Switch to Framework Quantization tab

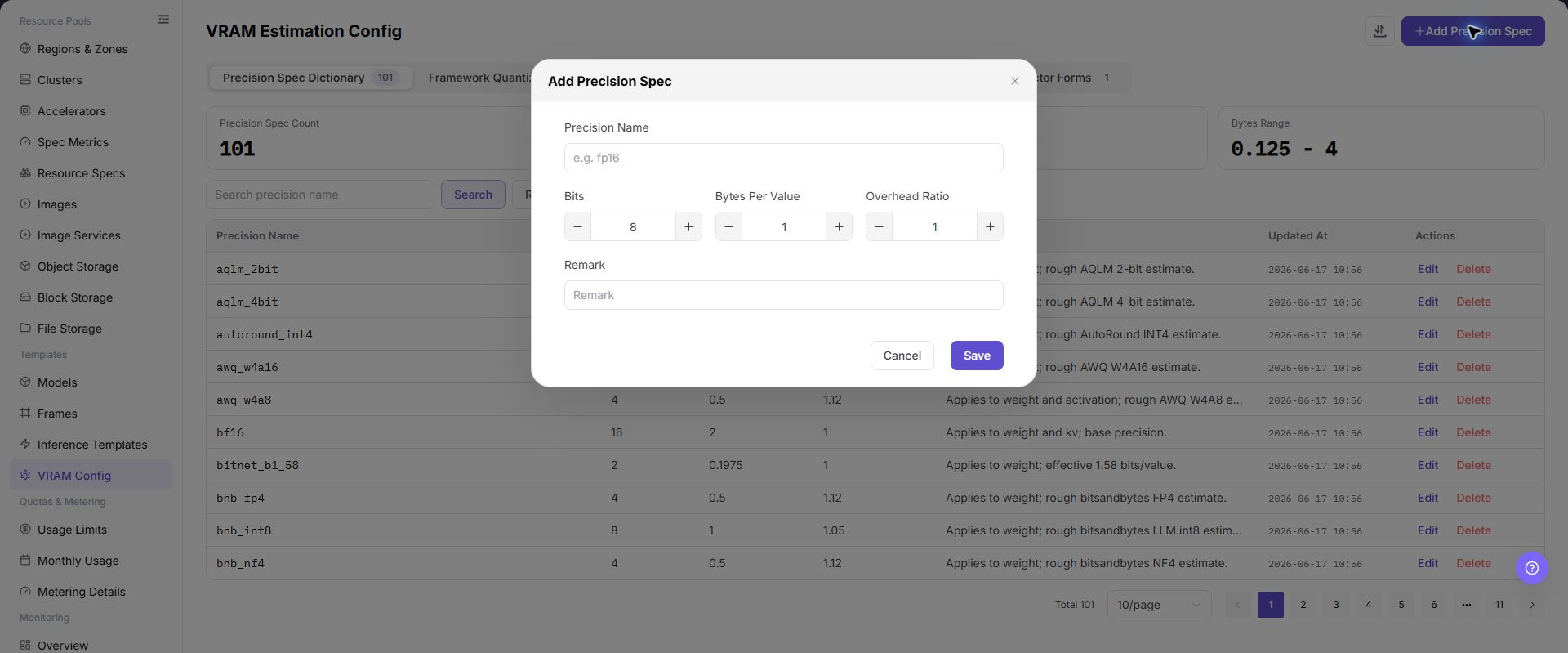[x=480, y=78]
